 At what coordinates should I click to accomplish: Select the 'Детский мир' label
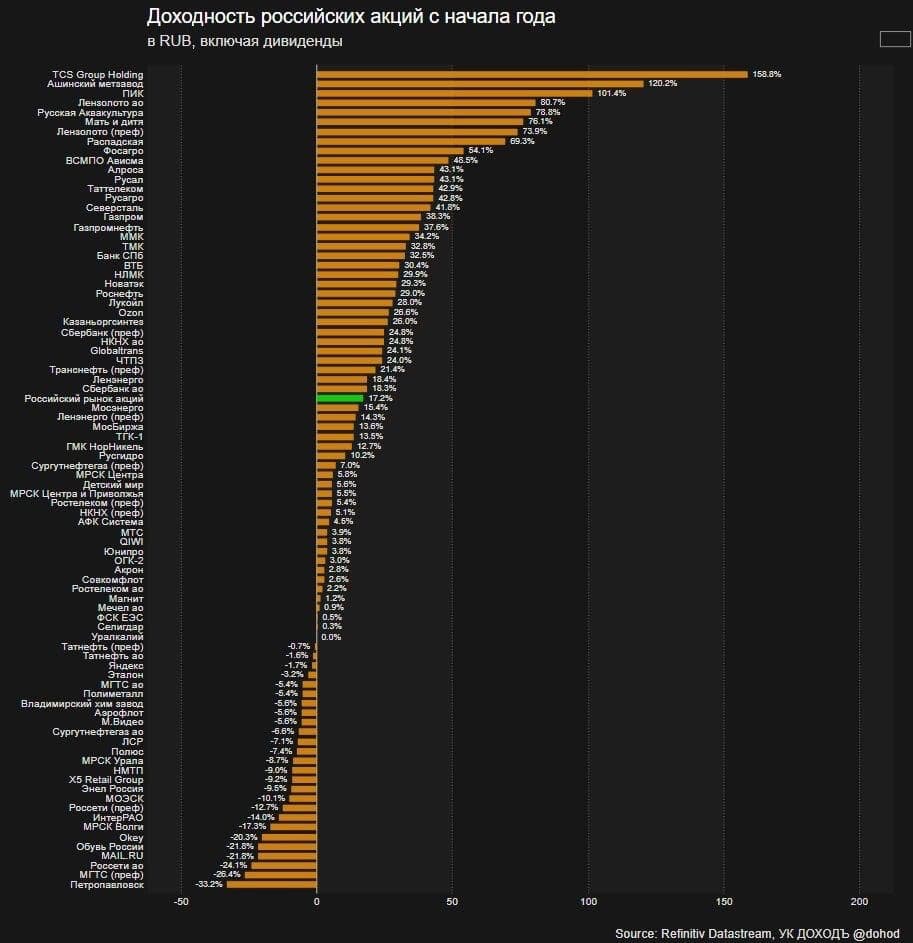[113, 485]
